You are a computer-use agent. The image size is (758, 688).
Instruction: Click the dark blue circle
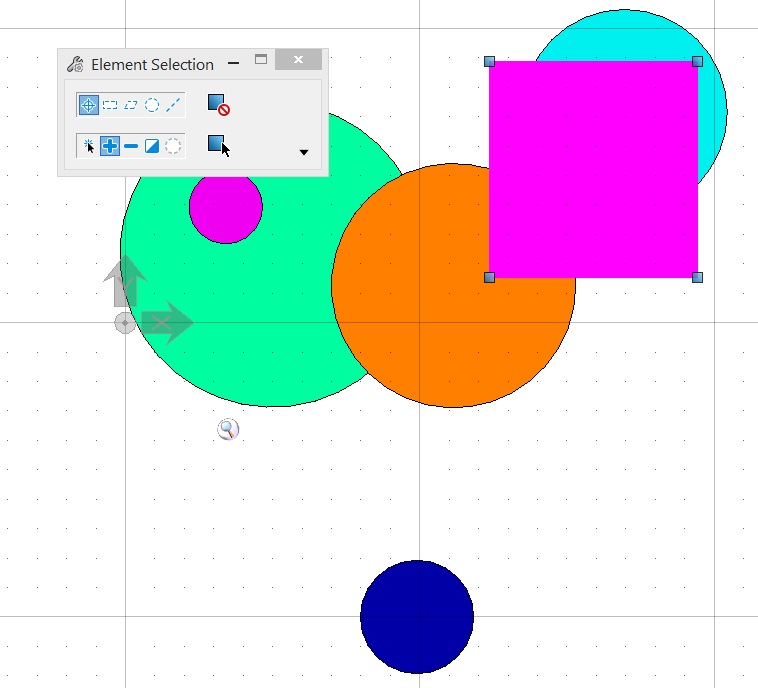click(x=417, y=617)
